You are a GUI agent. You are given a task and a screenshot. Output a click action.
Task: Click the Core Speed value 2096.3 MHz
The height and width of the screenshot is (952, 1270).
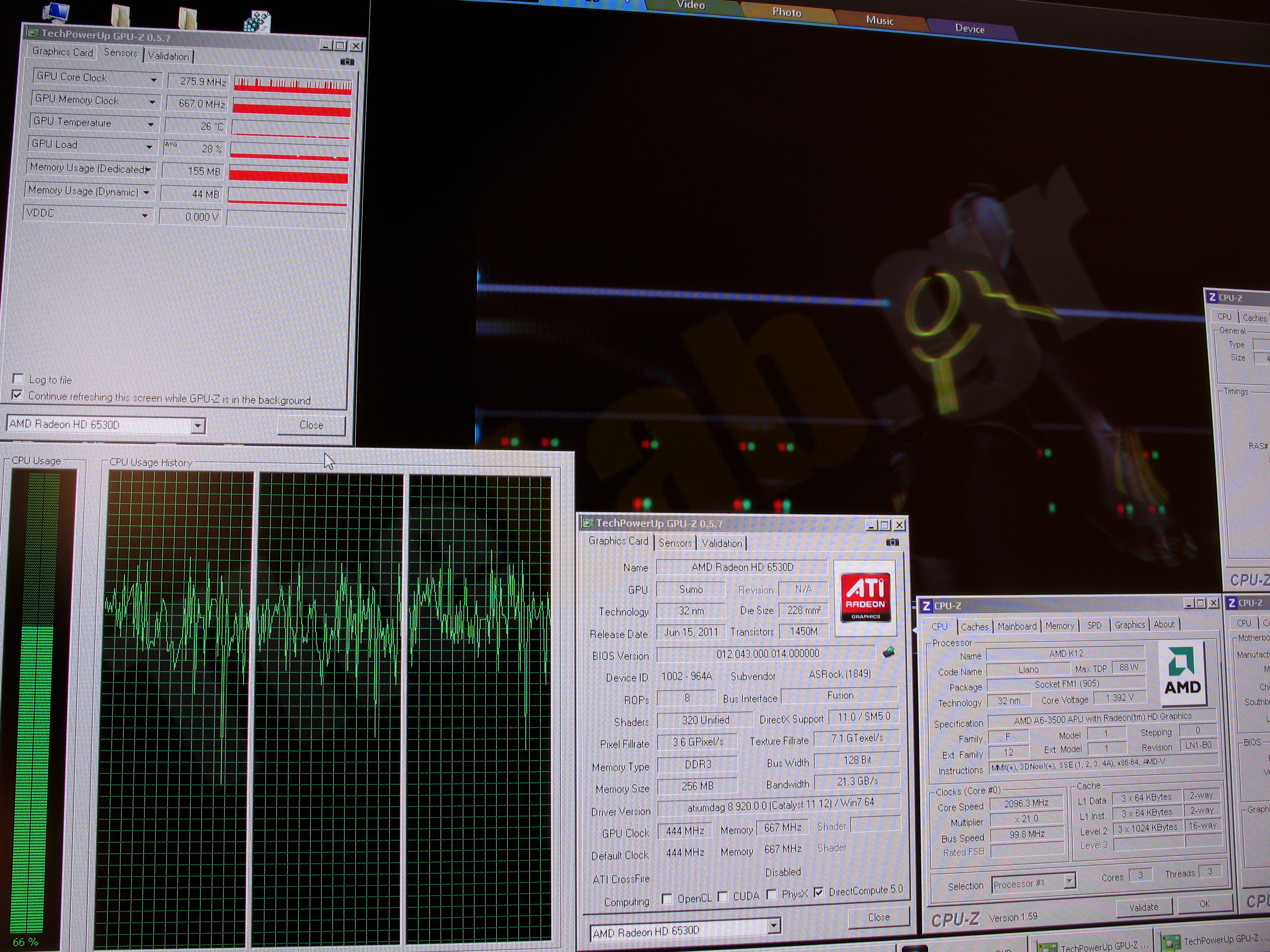(1026, 803)
